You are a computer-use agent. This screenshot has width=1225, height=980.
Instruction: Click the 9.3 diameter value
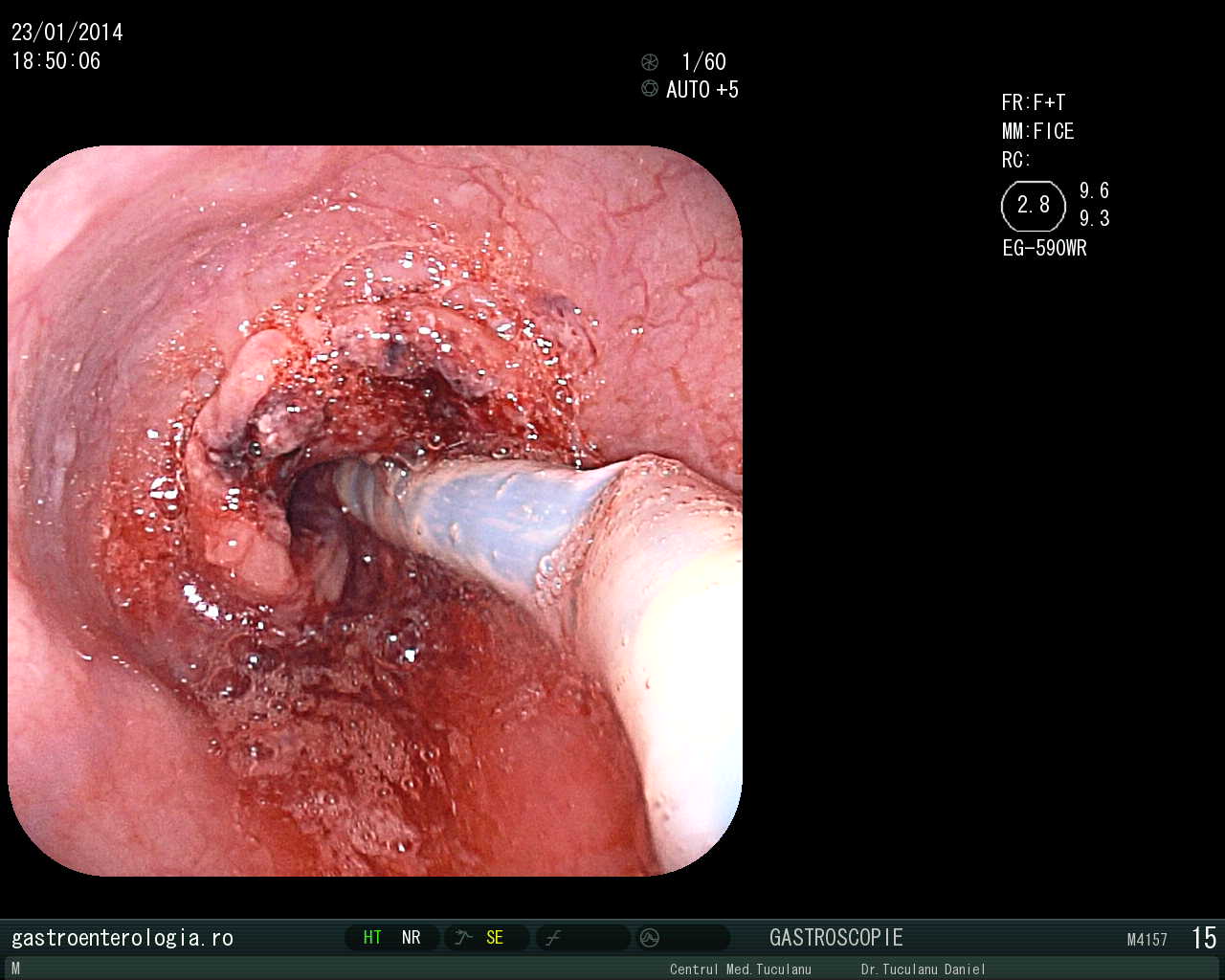(x=1095, y=218)
